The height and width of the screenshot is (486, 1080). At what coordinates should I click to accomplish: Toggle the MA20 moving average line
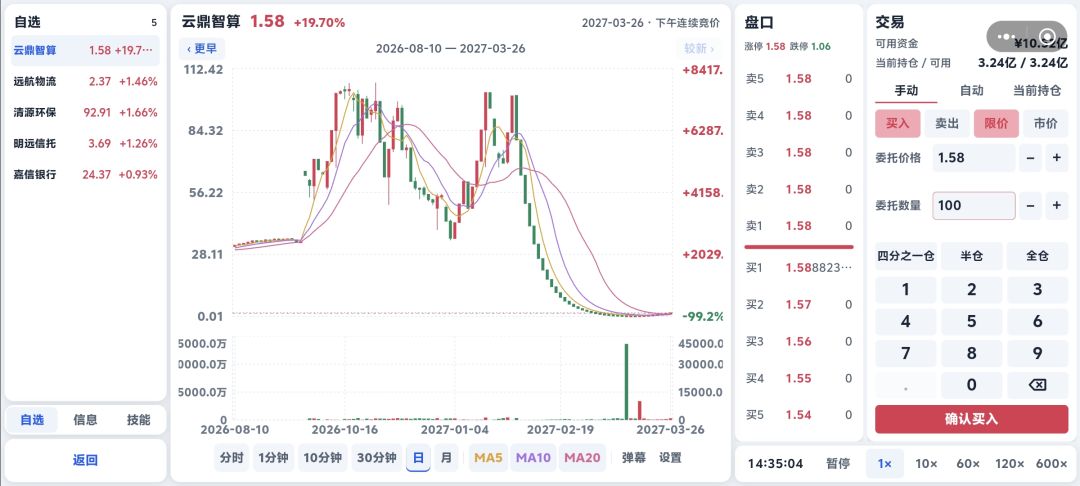pos(582,457)
